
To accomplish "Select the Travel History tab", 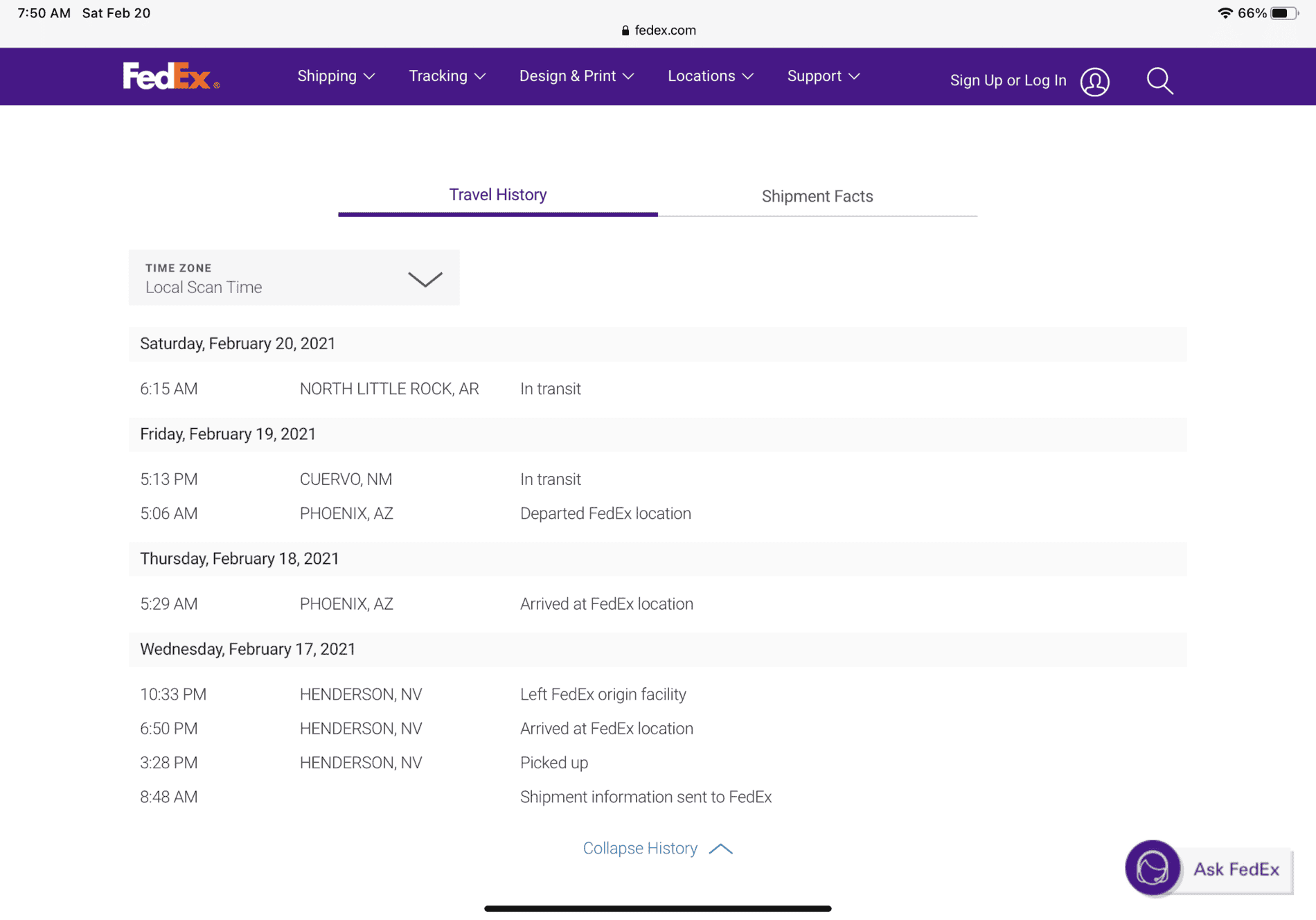I will [x=498, y=195].
